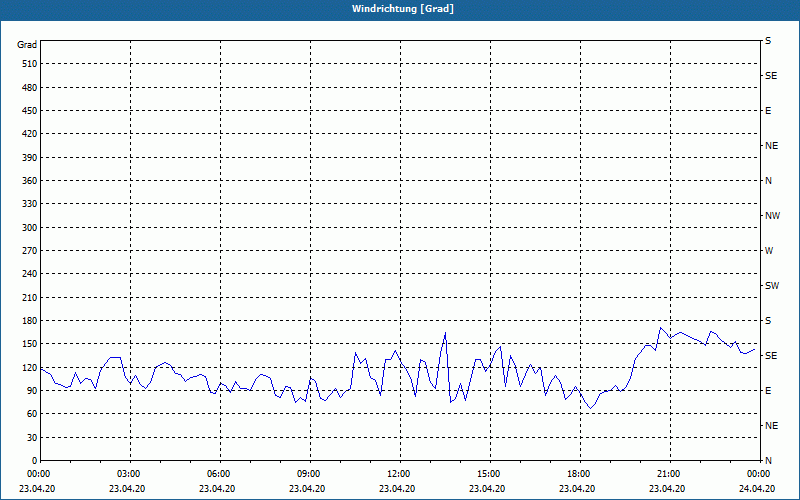Click the 09:00 time axis label
800x500 pixels.
pos(310,474)
